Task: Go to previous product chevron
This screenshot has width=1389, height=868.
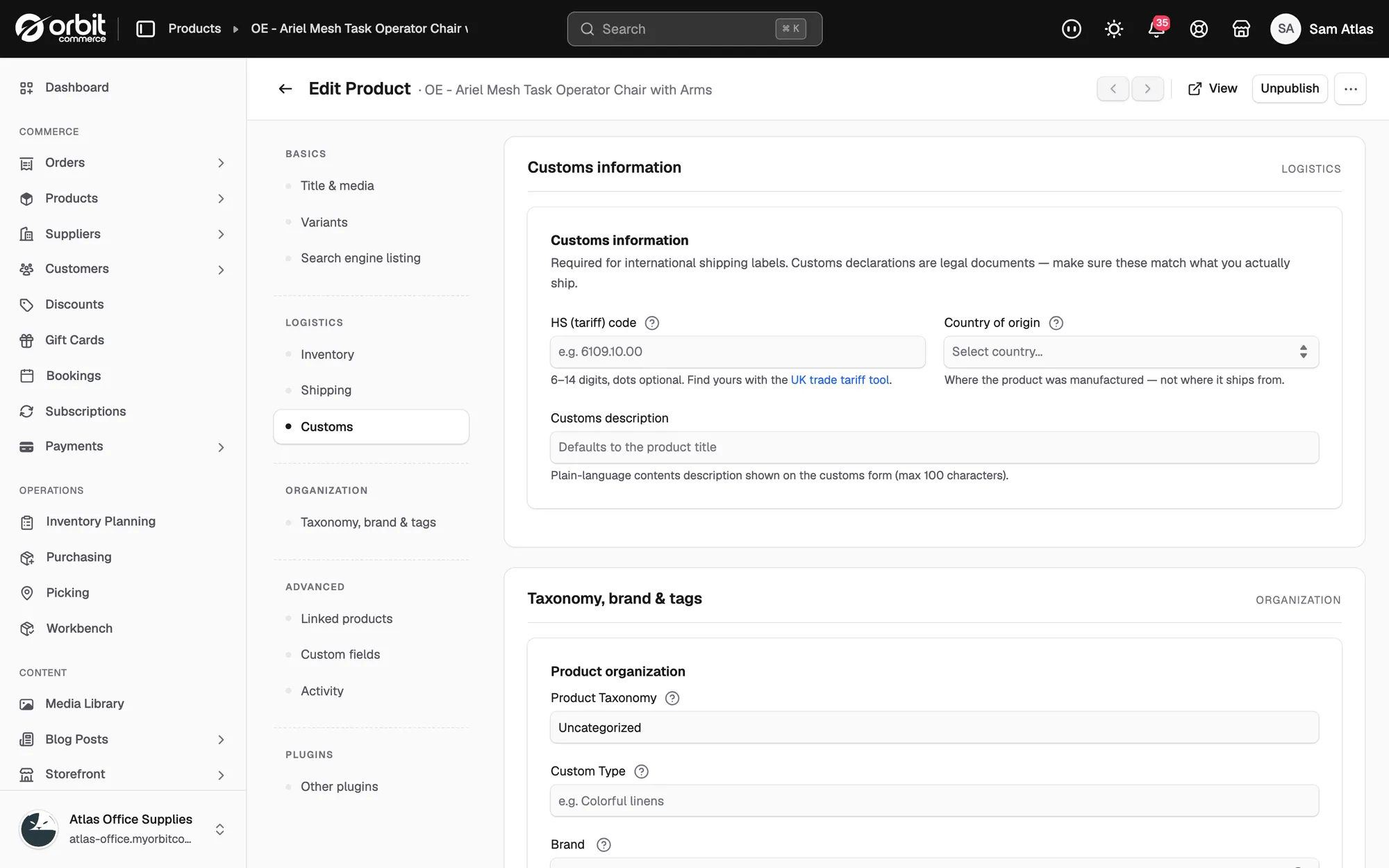Action: [1113, 88]
